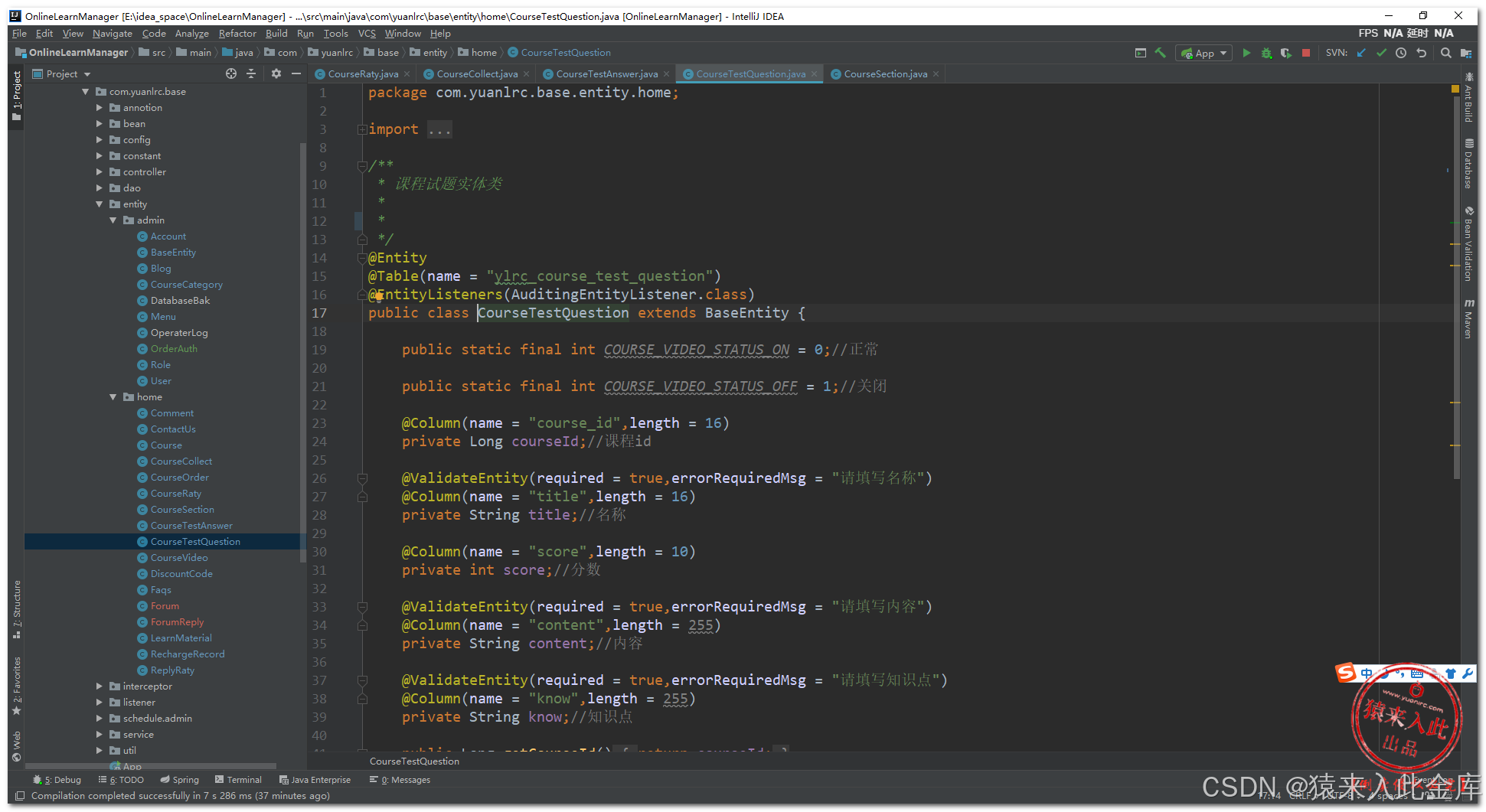Run the App configuration

1246,53
